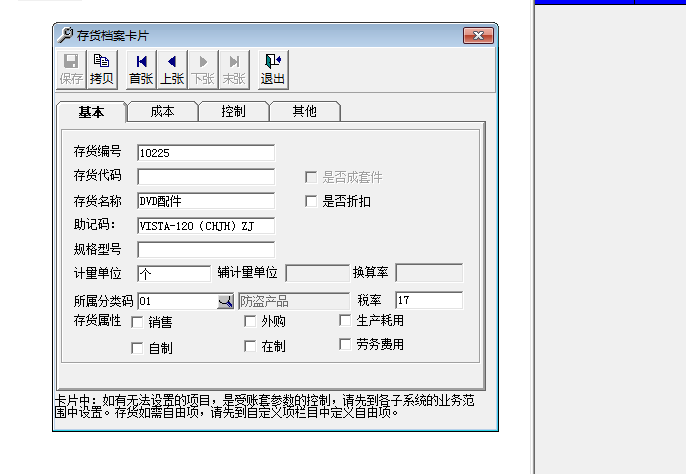Click the 助记码 field
Viewport: 686px width, 474px height.
[206, 226]
